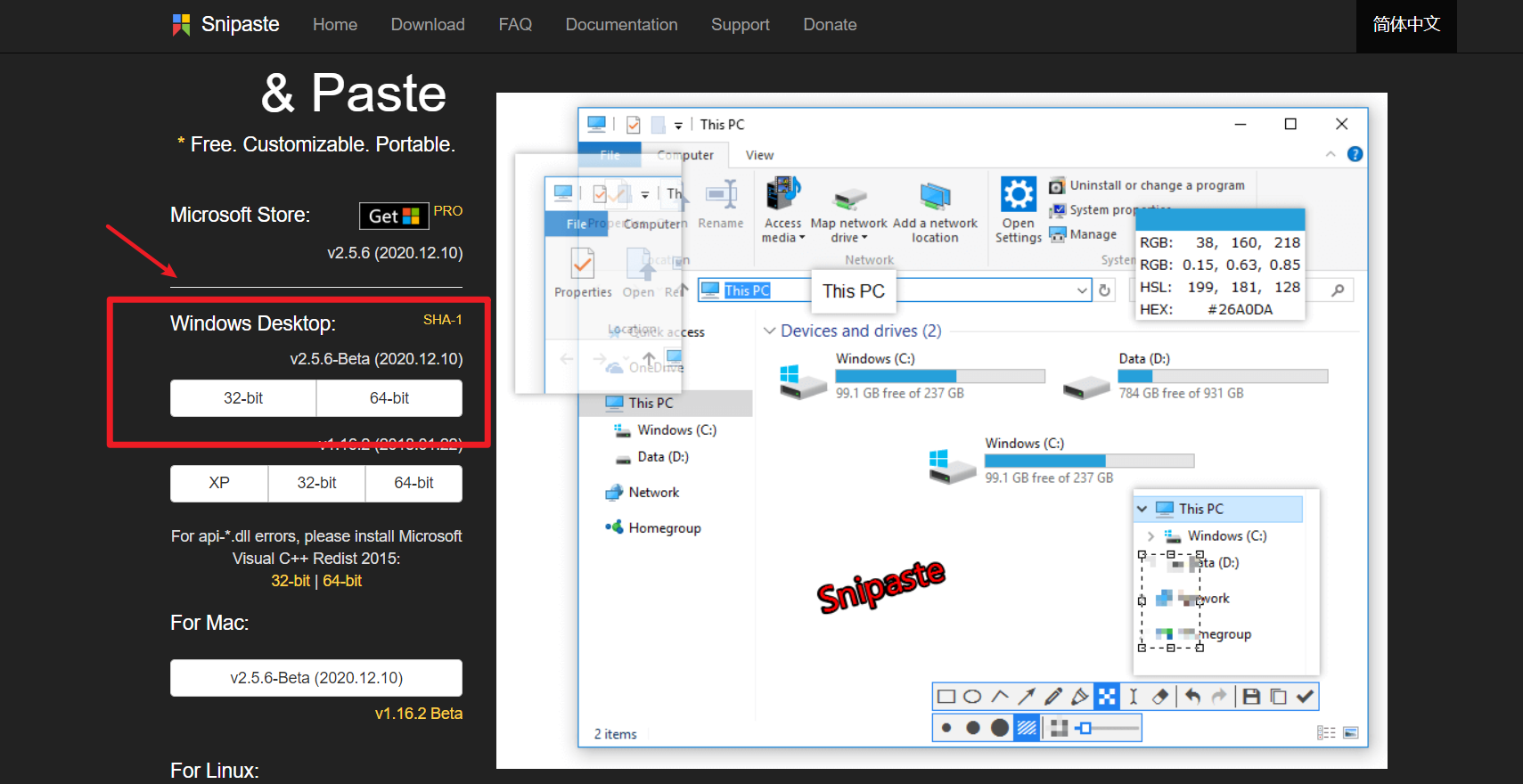Click the Copy to clipboard icon
Image resolution: width=1523 pixels, height=784 pixels.
click(x=1278, y=697)
